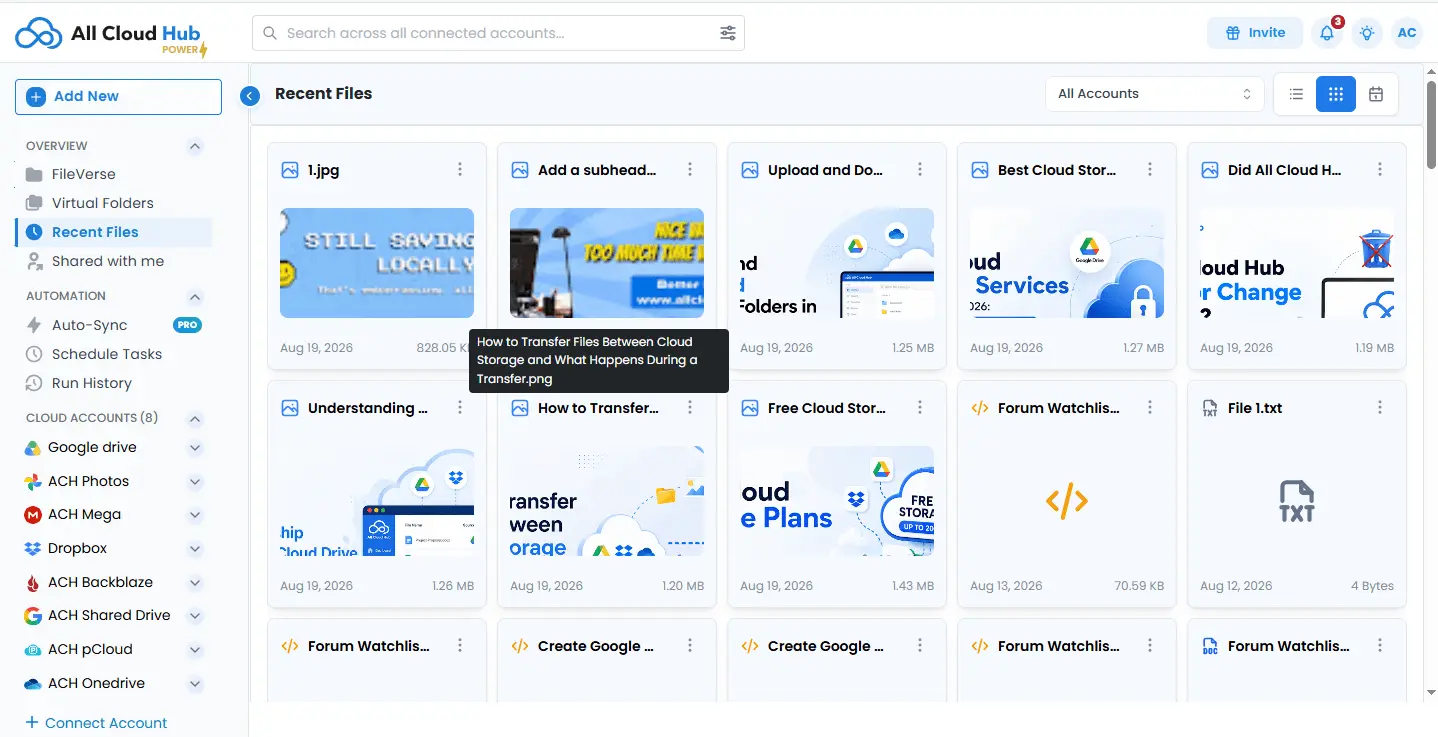Open AC user avatar menu
This screenshot has height=737, width=1438.
(x=1407, y=33)
